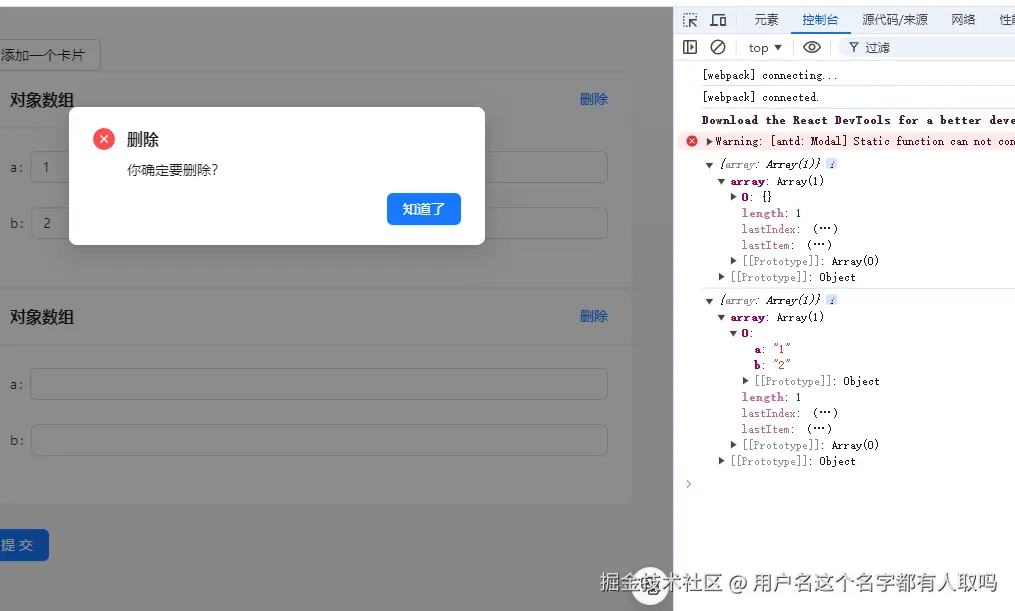
Task: Invoke first lastIndex (...) getter
Action: (825, 229)
